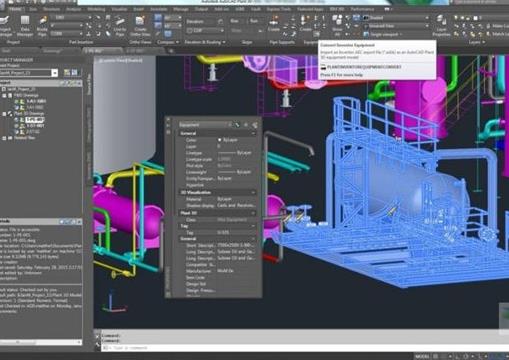Select Related Files node in tree
Image resolution: width=509 pixels, height=360 pixels.
(24, 138)
